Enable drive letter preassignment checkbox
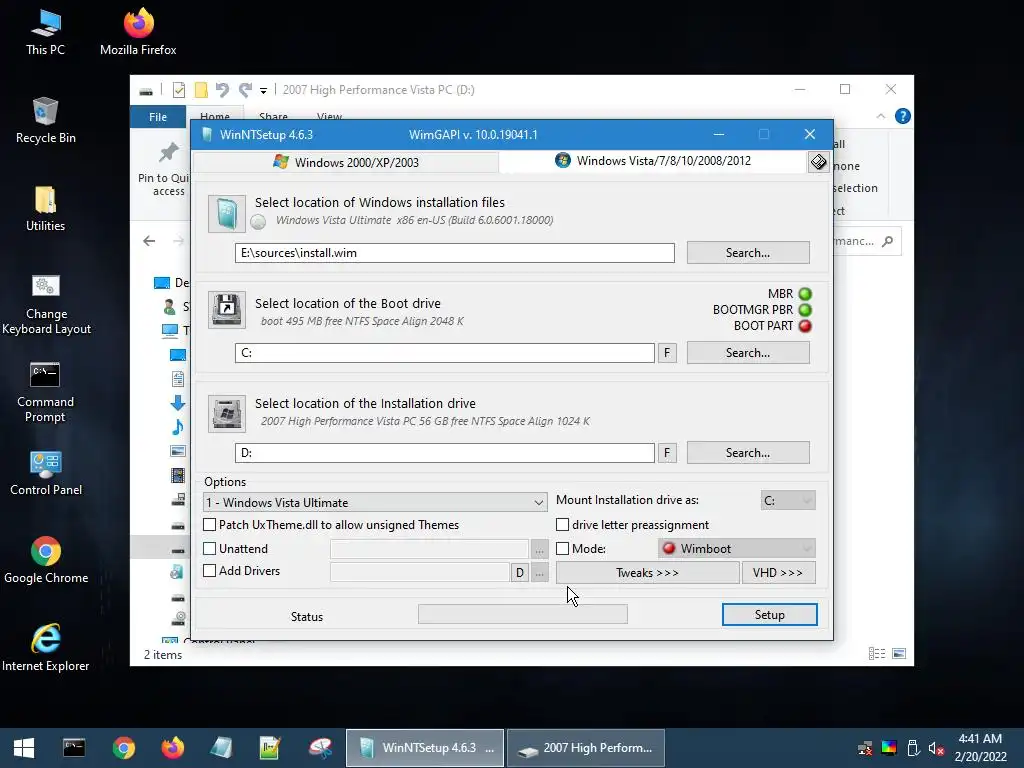This screenshot has width=1024, height=768. [562, 524]
